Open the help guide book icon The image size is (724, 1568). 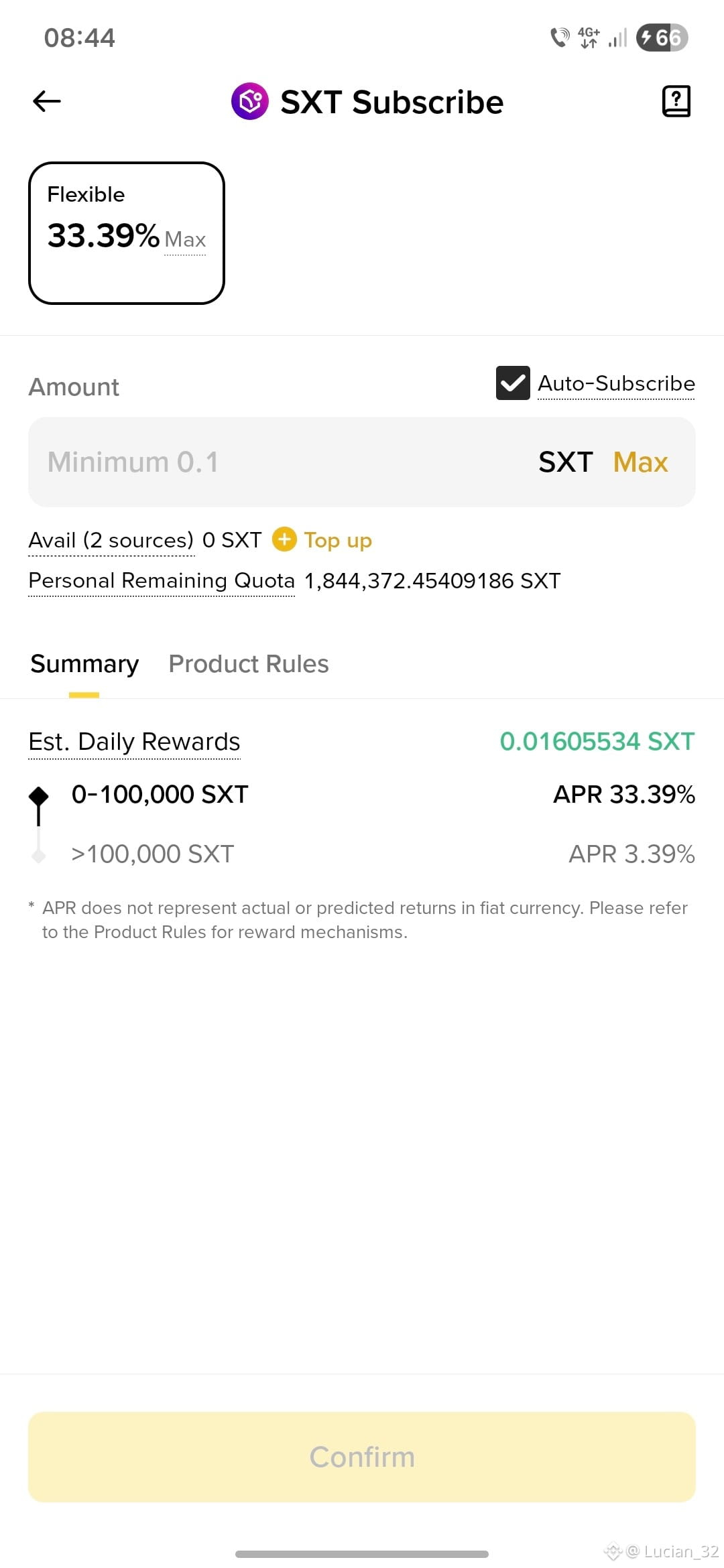676,101
